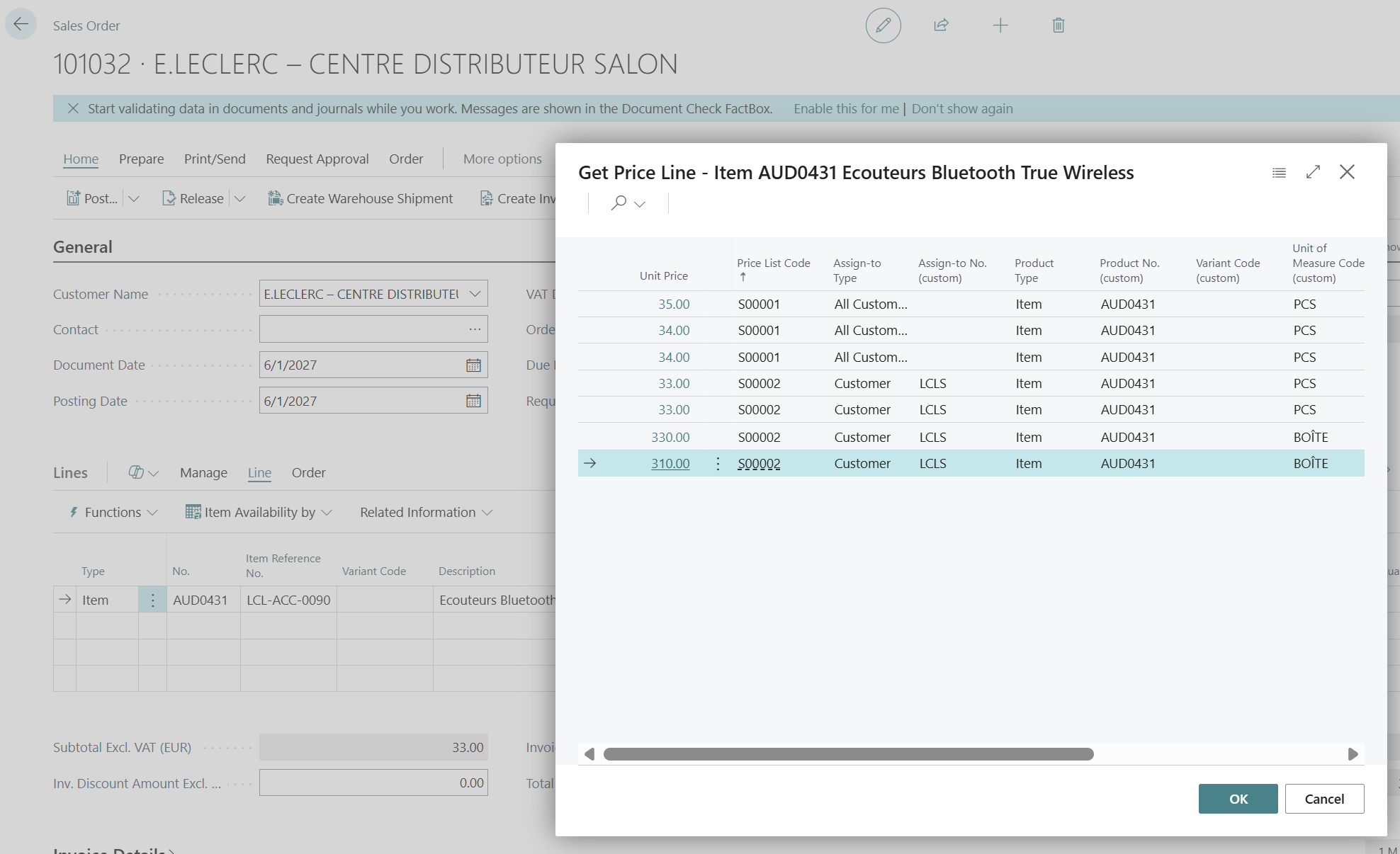Open Document Date calendar picker
This screenshot has width=1400, height=854.
(x=473, y=365)
